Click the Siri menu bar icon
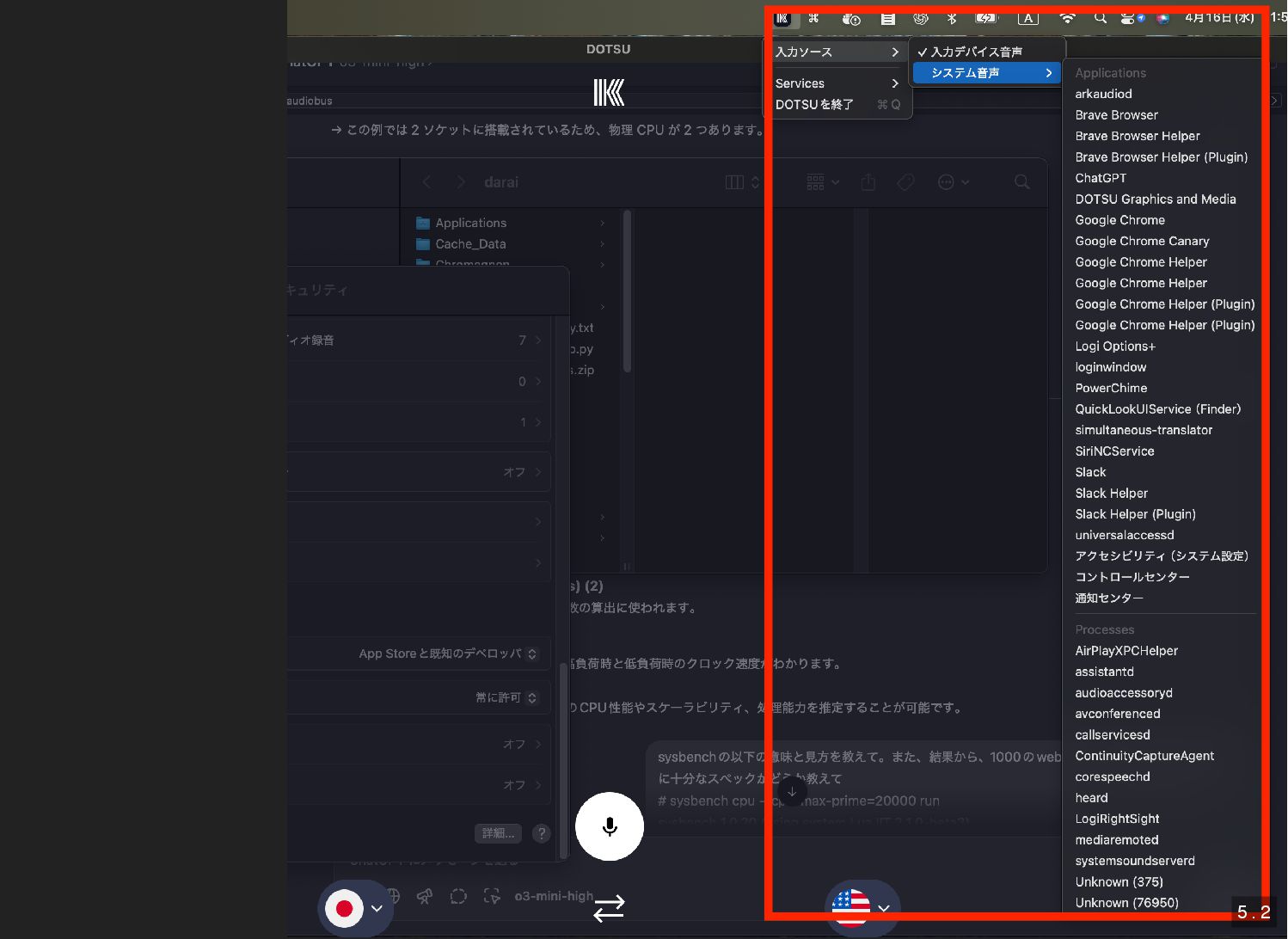 [x=1163, y=18]
